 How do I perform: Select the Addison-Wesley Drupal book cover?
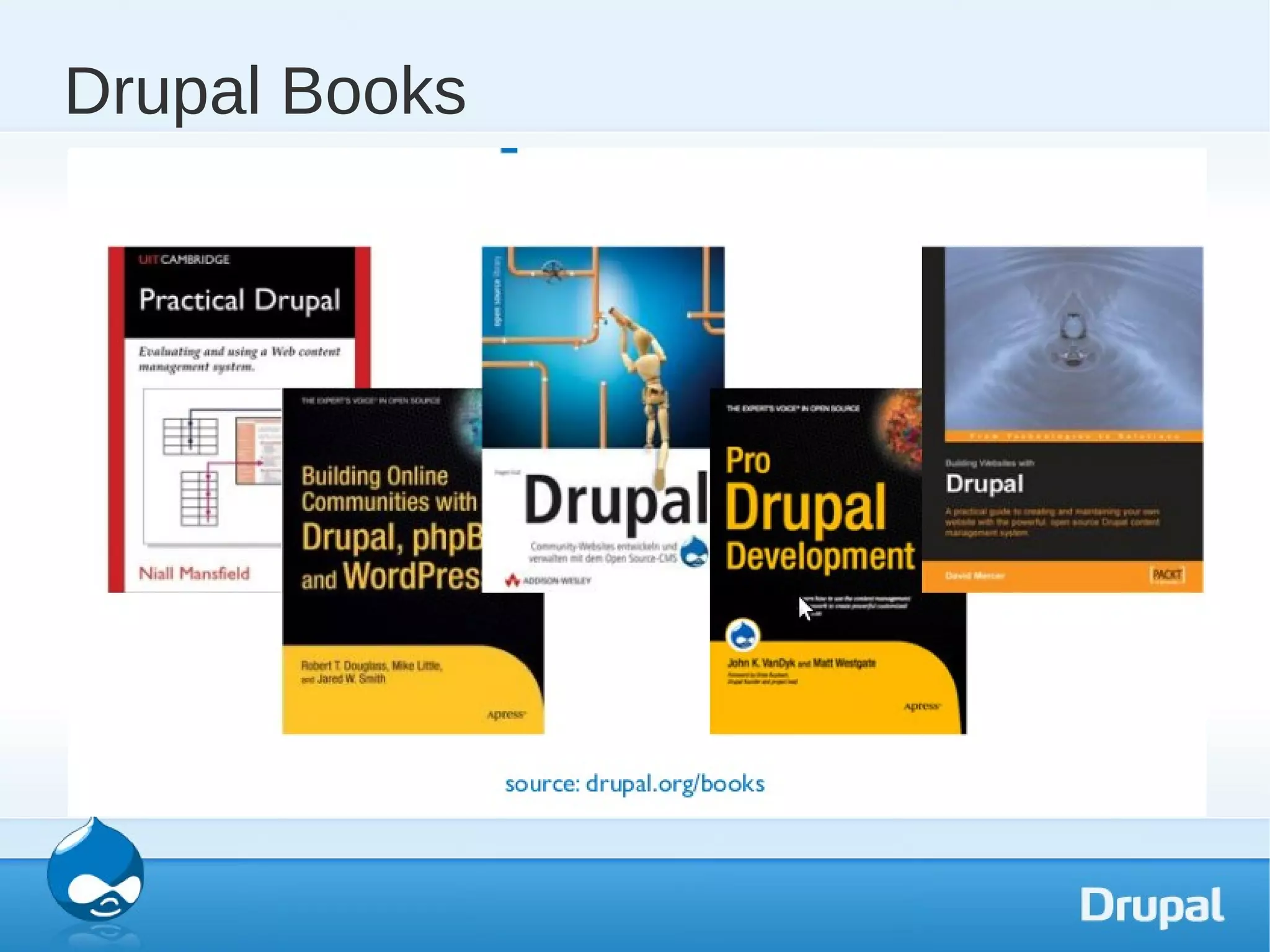(603, 419)
